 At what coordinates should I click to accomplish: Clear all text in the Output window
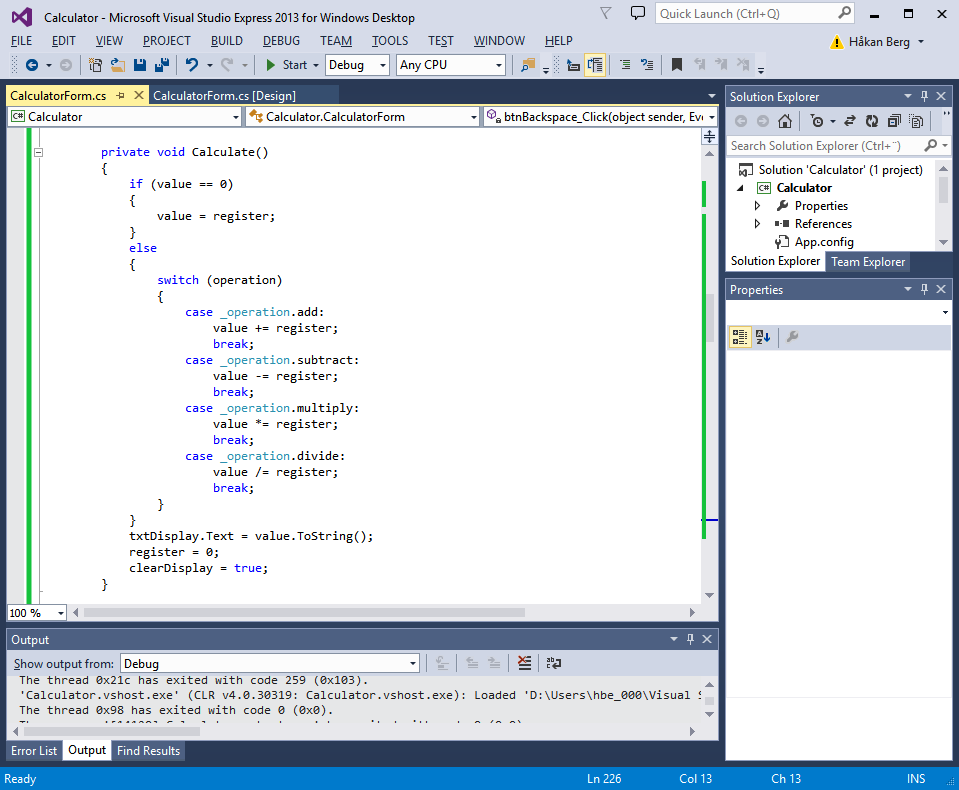coord(524,663)
